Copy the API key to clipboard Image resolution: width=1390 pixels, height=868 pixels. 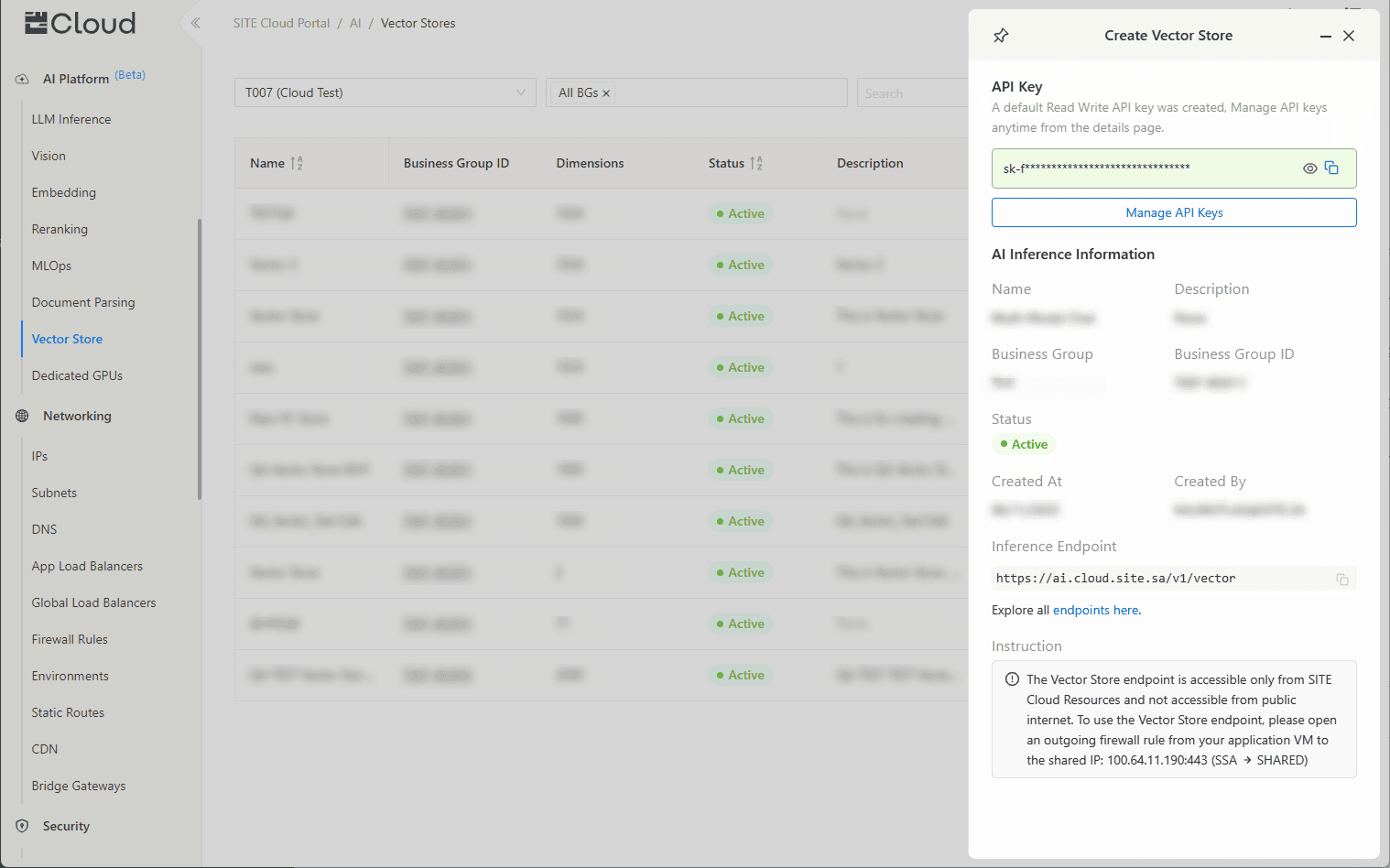tap(1331, 168)
